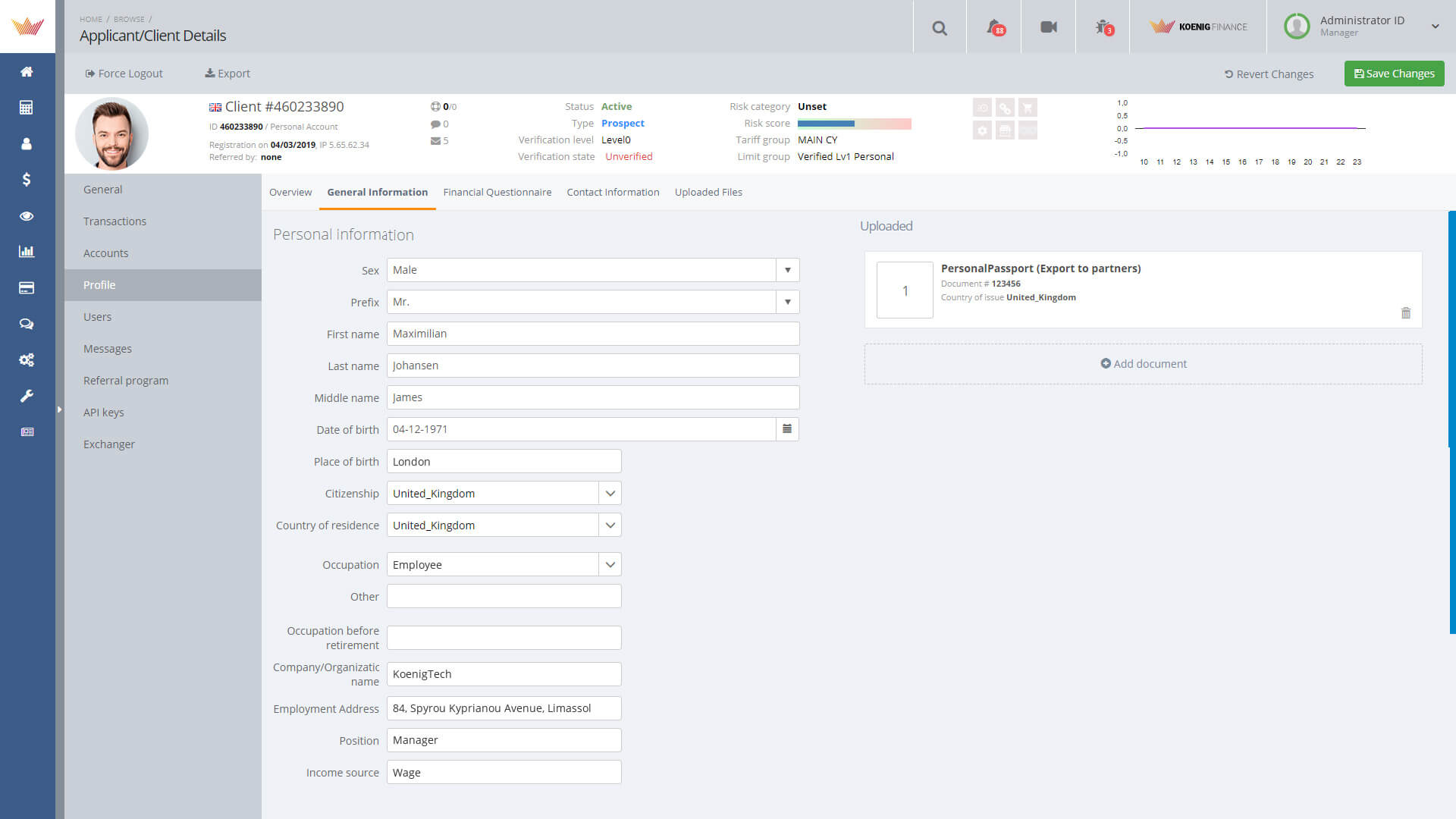Viewport: 1456px width, 819px height.
Task: Open the video camera icon in header
Action: point(1049,27)
